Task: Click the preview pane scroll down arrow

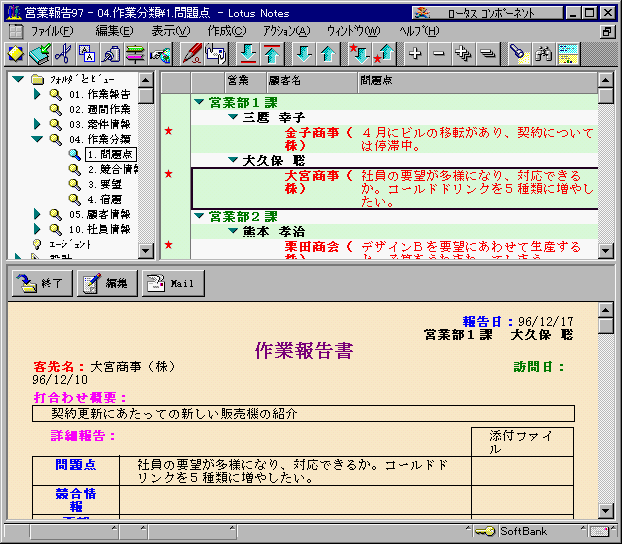Action: [x=605, y=508]
